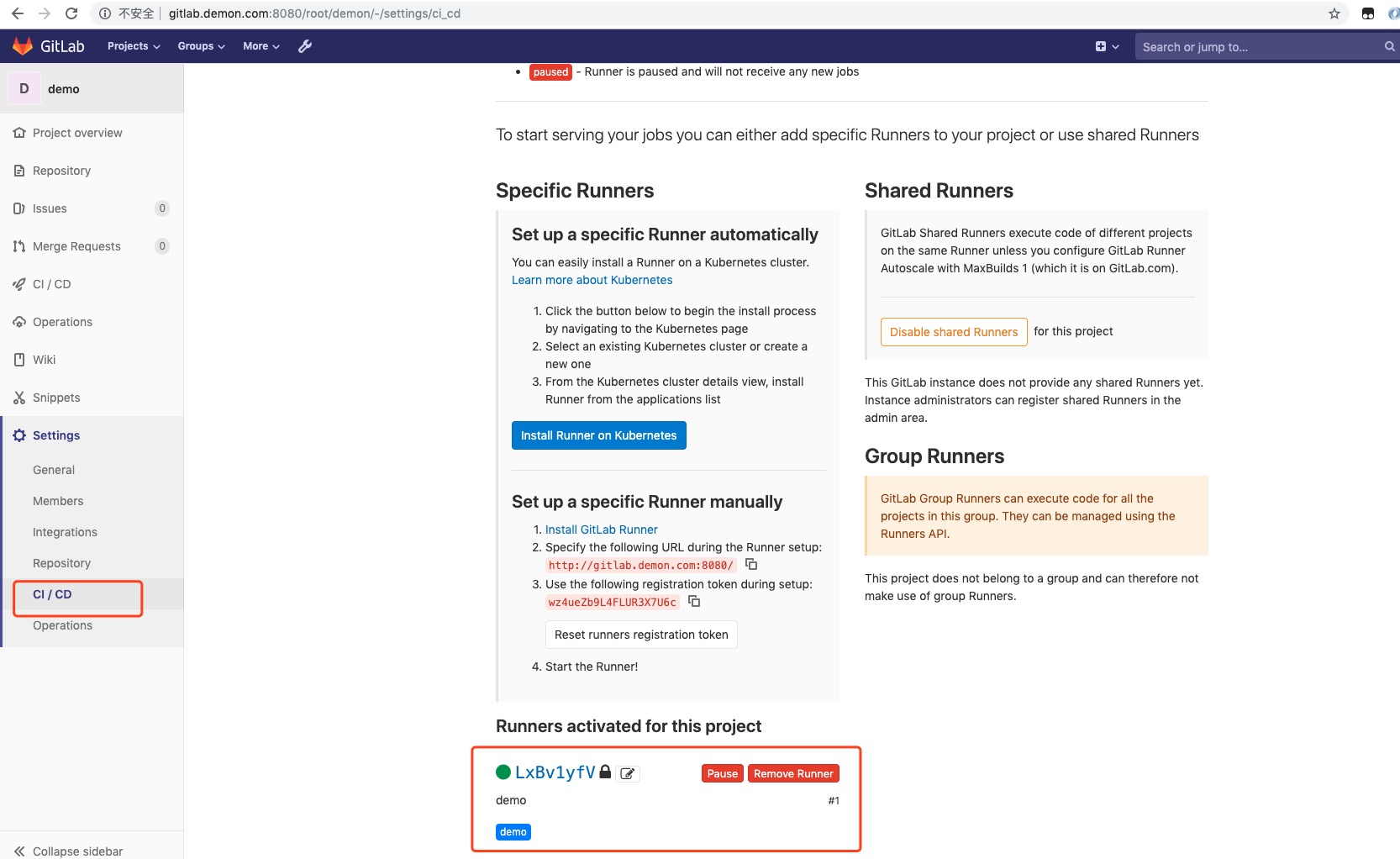The height and width of the screenshot is (859, 1400).
Task: Click the Issues count badge
Action: pos(162,208)
